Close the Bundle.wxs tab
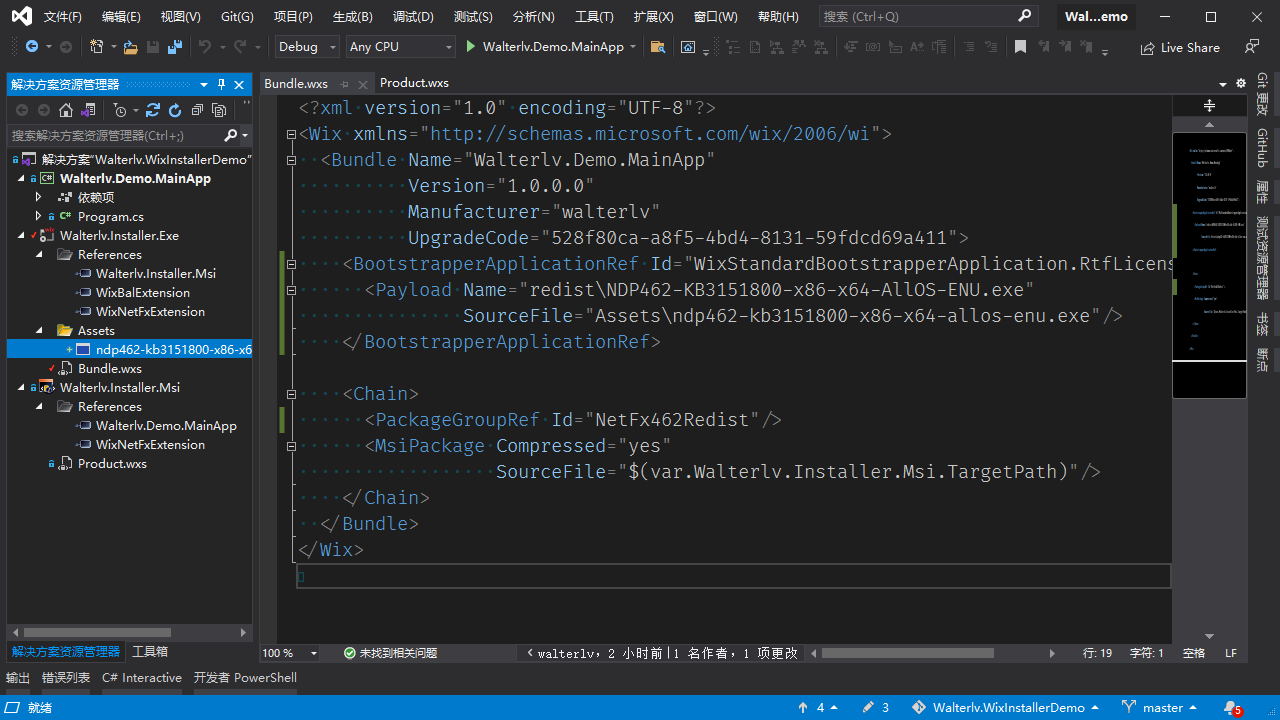Viewport: 1280px width, 720px height. [x=363, y=84]
